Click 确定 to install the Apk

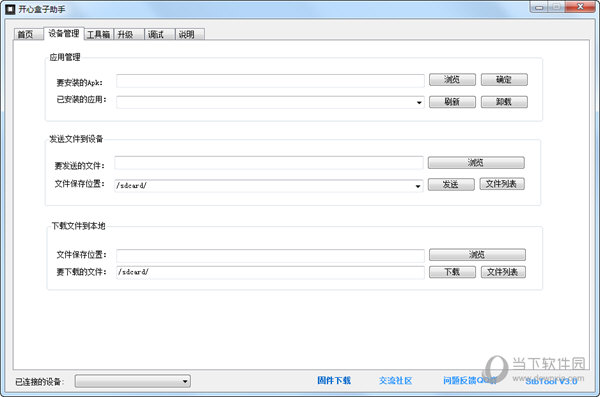[504, 80]
